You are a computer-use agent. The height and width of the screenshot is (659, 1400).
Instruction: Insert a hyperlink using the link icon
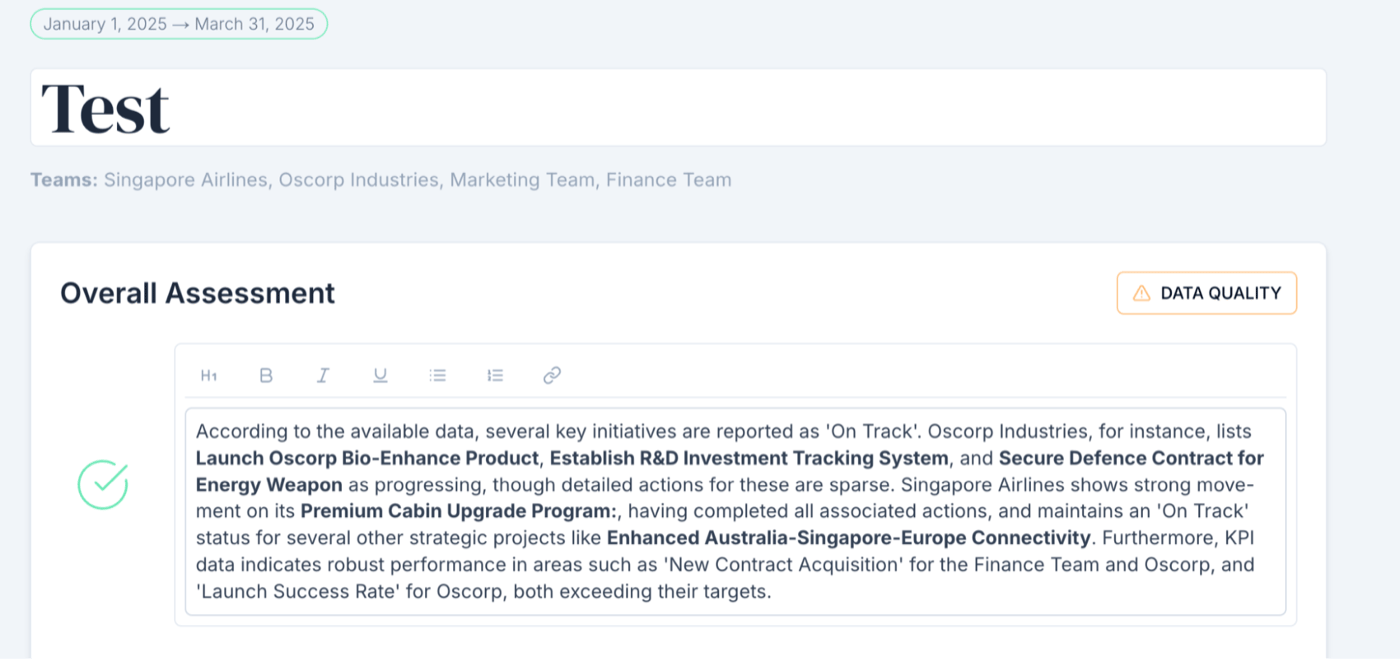pos(552,375)
